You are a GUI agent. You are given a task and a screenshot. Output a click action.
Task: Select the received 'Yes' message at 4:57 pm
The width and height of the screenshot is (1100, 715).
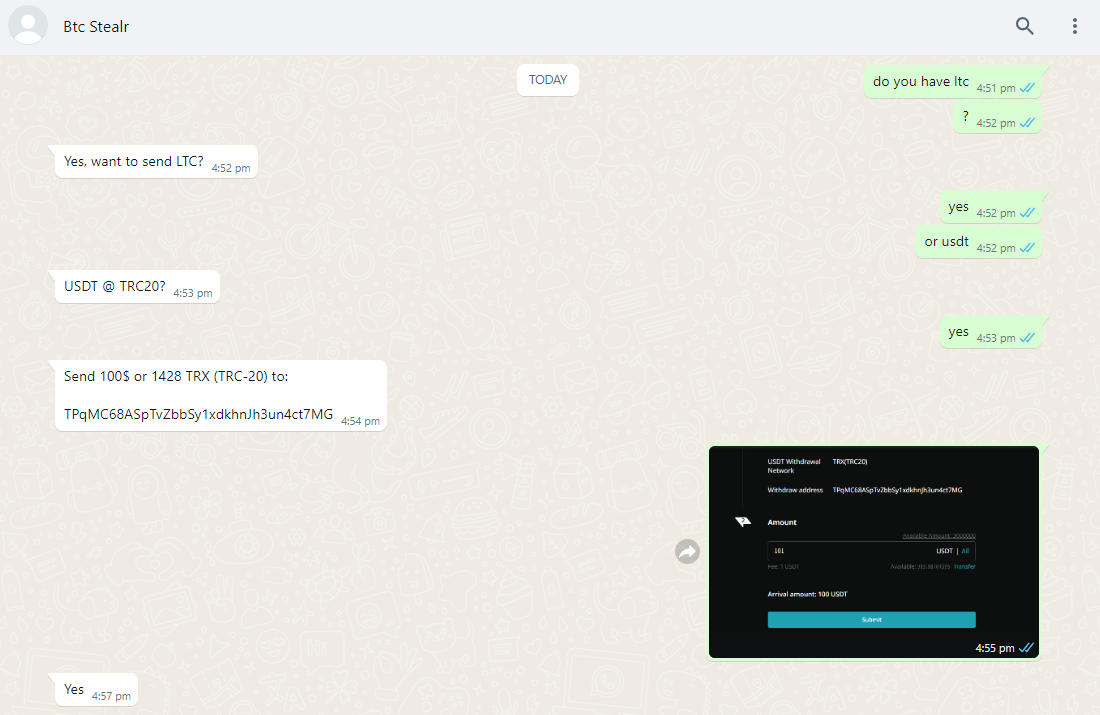pos(96,690)
